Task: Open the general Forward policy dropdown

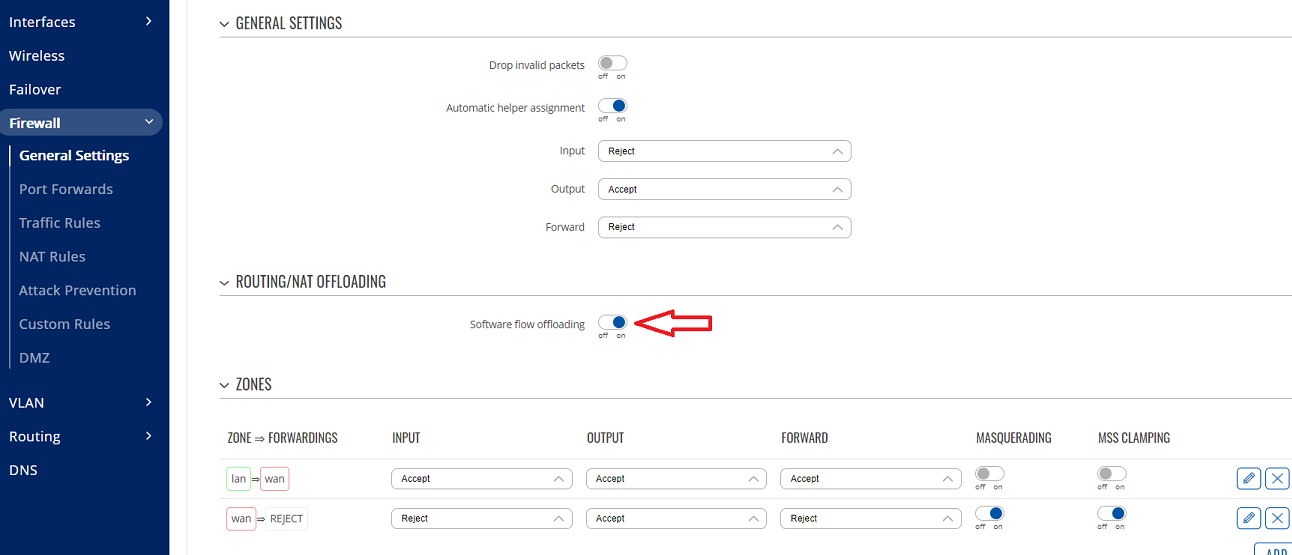Action: (x=724, y=227)
